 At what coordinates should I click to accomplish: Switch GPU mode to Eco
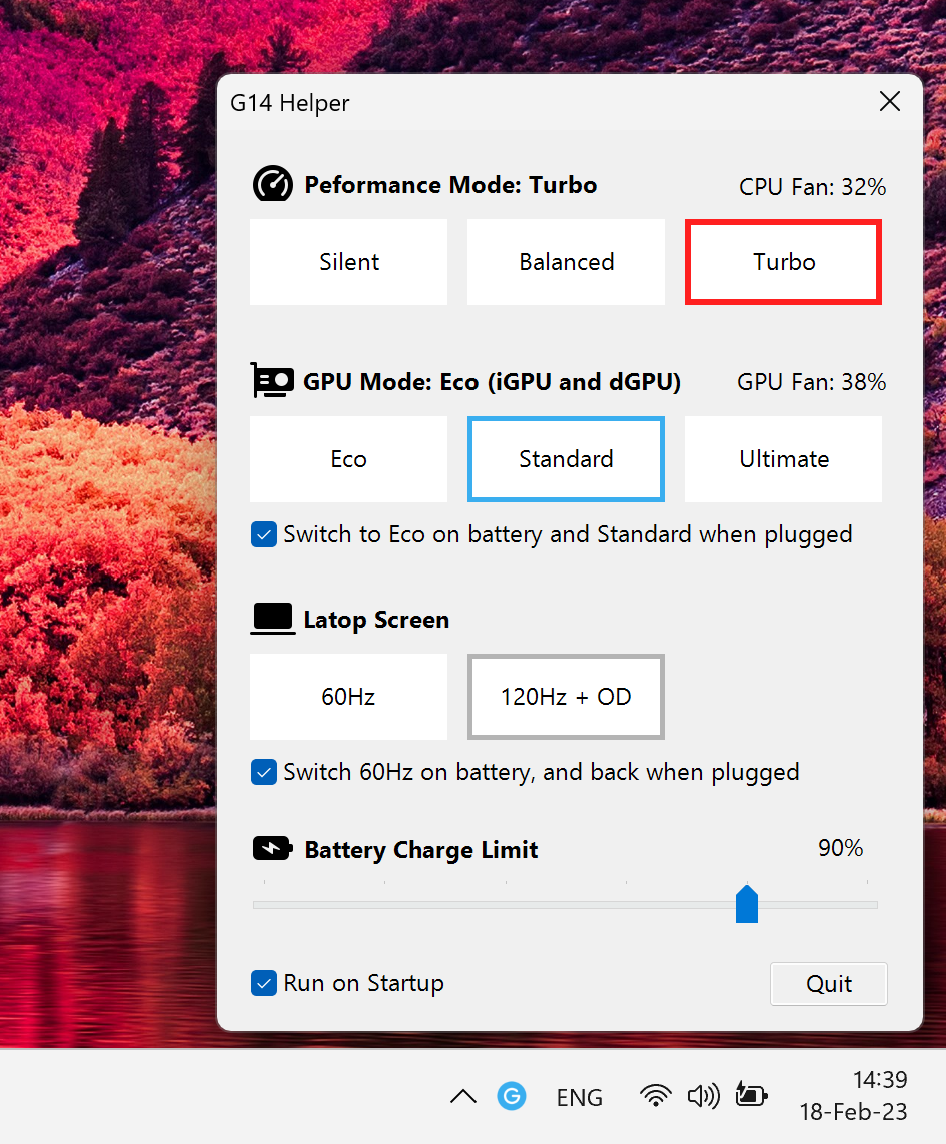point(348,459)
